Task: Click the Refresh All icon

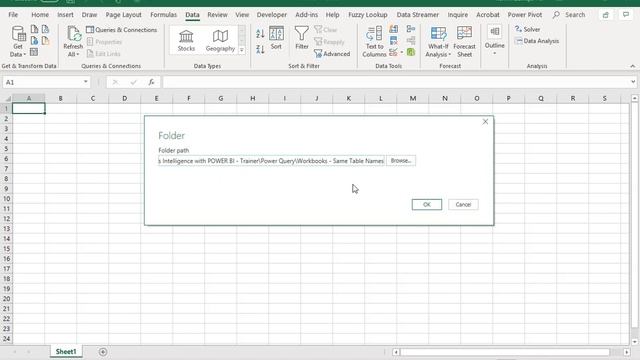Action: point(73,34)
